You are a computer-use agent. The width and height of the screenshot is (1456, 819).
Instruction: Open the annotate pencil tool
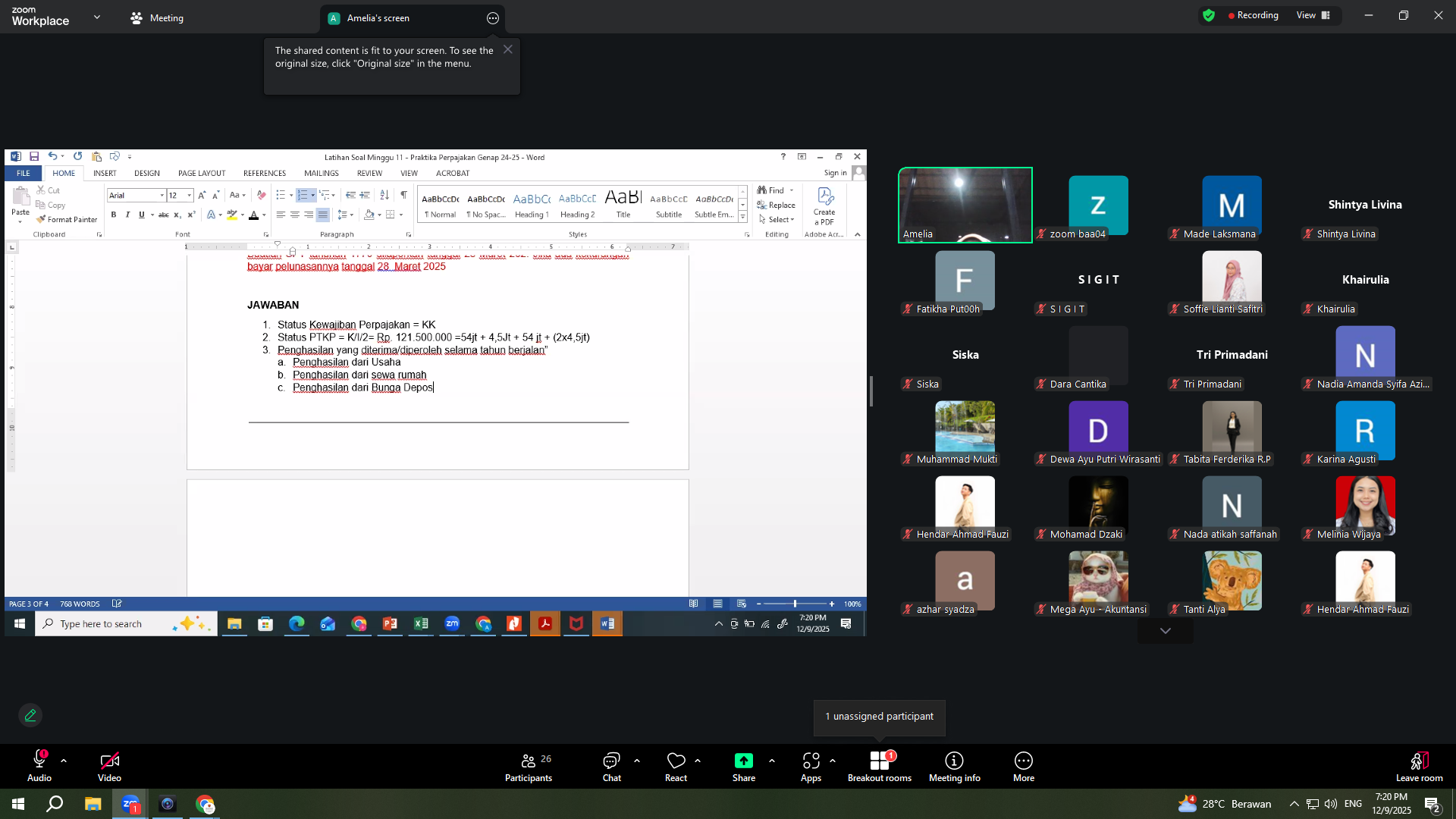[30, 715]
